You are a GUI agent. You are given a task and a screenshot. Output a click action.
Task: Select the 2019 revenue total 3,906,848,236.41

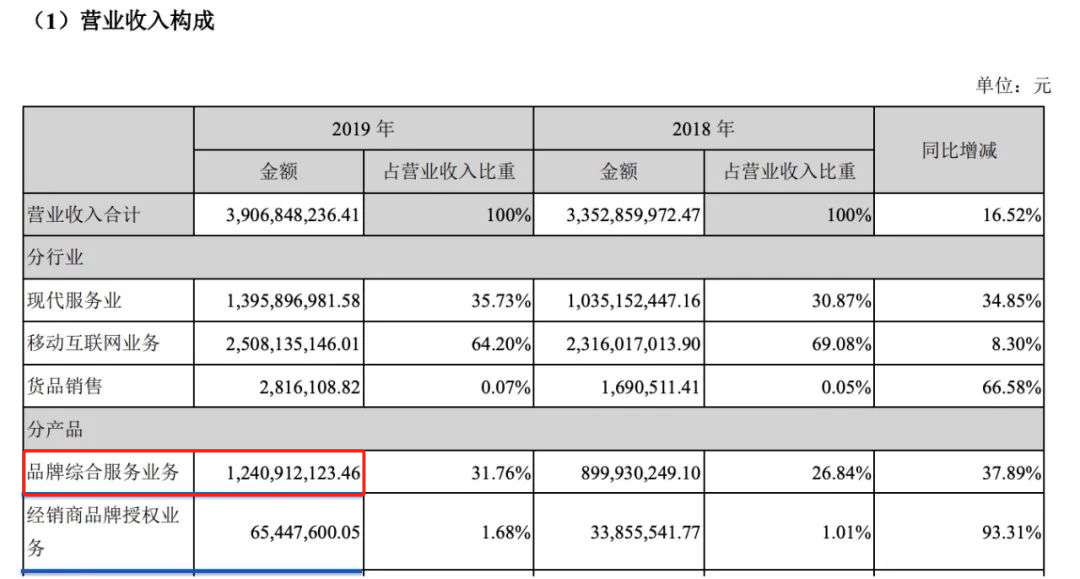[293, 215]
